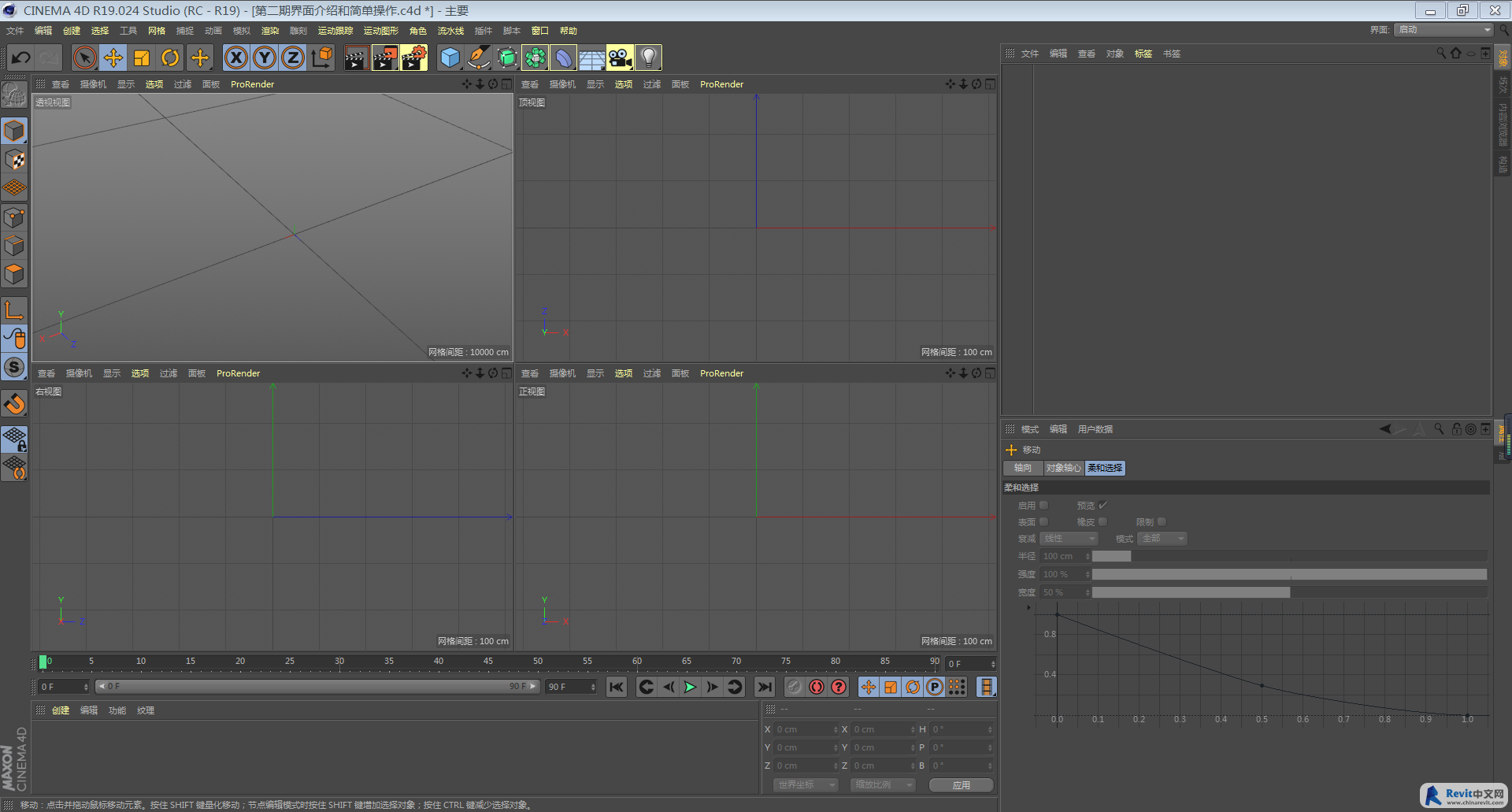The image size is (1512, 812).
Task: Open ProRender in the perspective viewport menu
Action: (x=252, y=84)
